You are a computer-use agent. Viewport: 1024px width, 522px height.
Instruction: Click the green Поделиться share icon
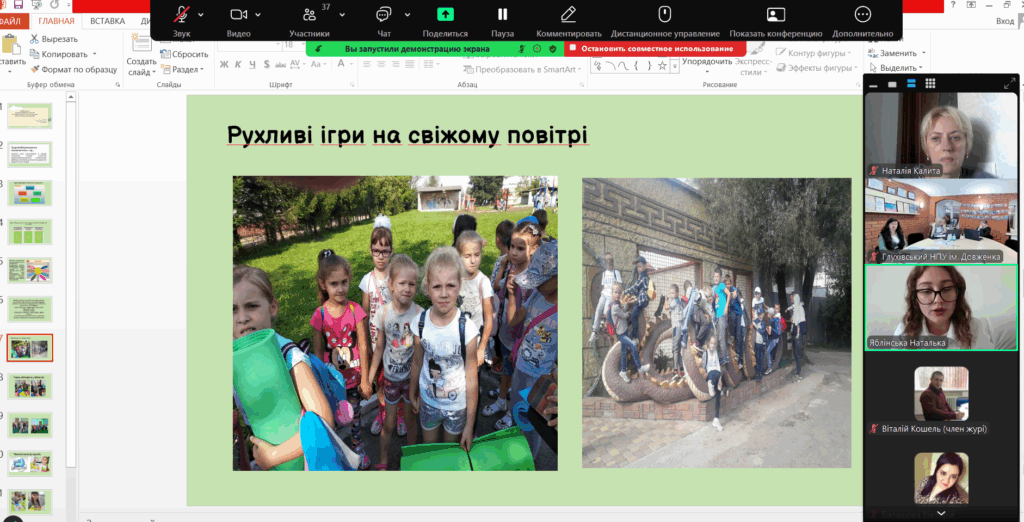(445, 14)
